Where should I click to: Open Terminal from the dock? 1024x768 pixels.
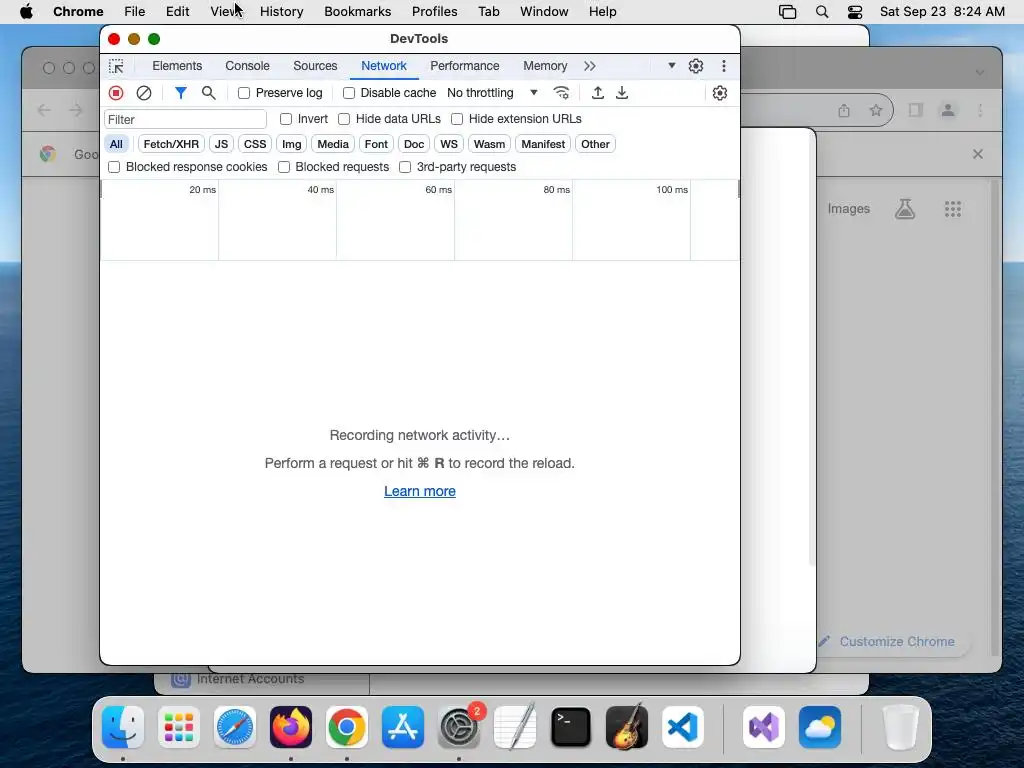tap(571, 727)
